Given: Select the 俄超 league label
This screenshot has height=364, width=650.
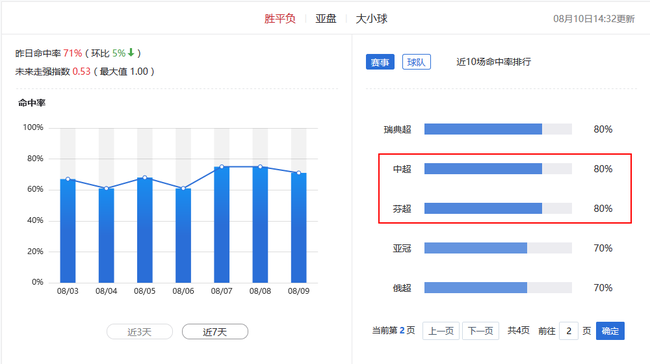Looking at the screenshot, I should click(x=402, y=288).
